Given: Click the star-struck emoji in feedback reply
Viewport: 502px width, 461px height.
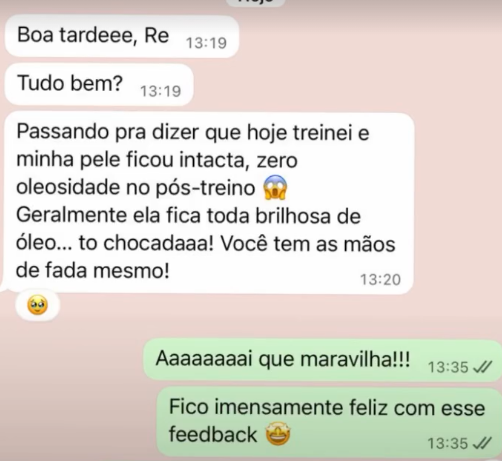Looking at the screenshot, I should [278, 434].
